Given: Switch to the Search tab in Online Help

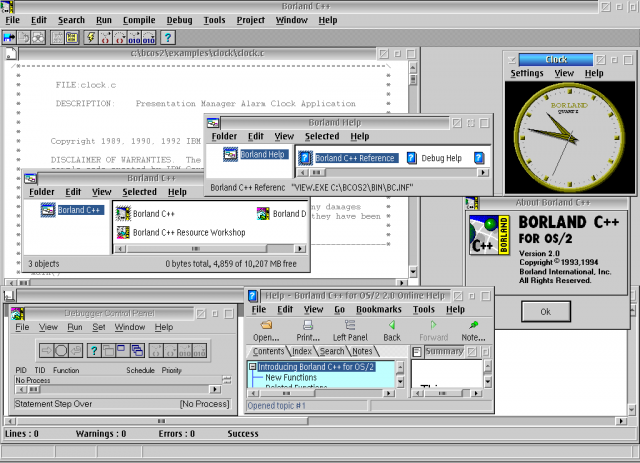Looking at the screenshot, I should coord(332,351).
